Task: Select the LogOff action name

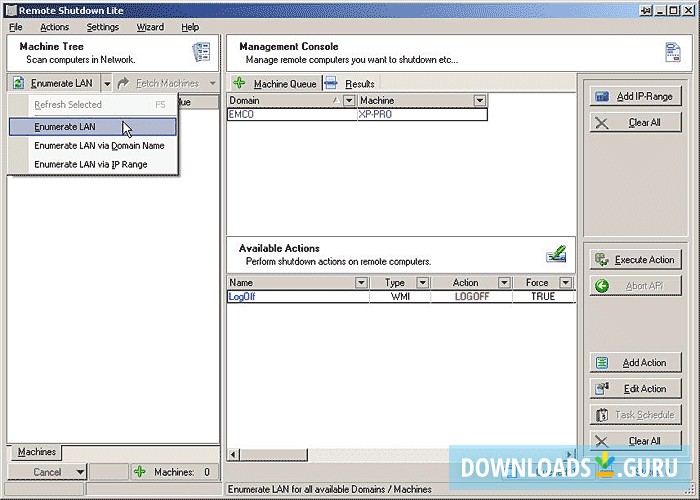Action: (x=298, y=296)
